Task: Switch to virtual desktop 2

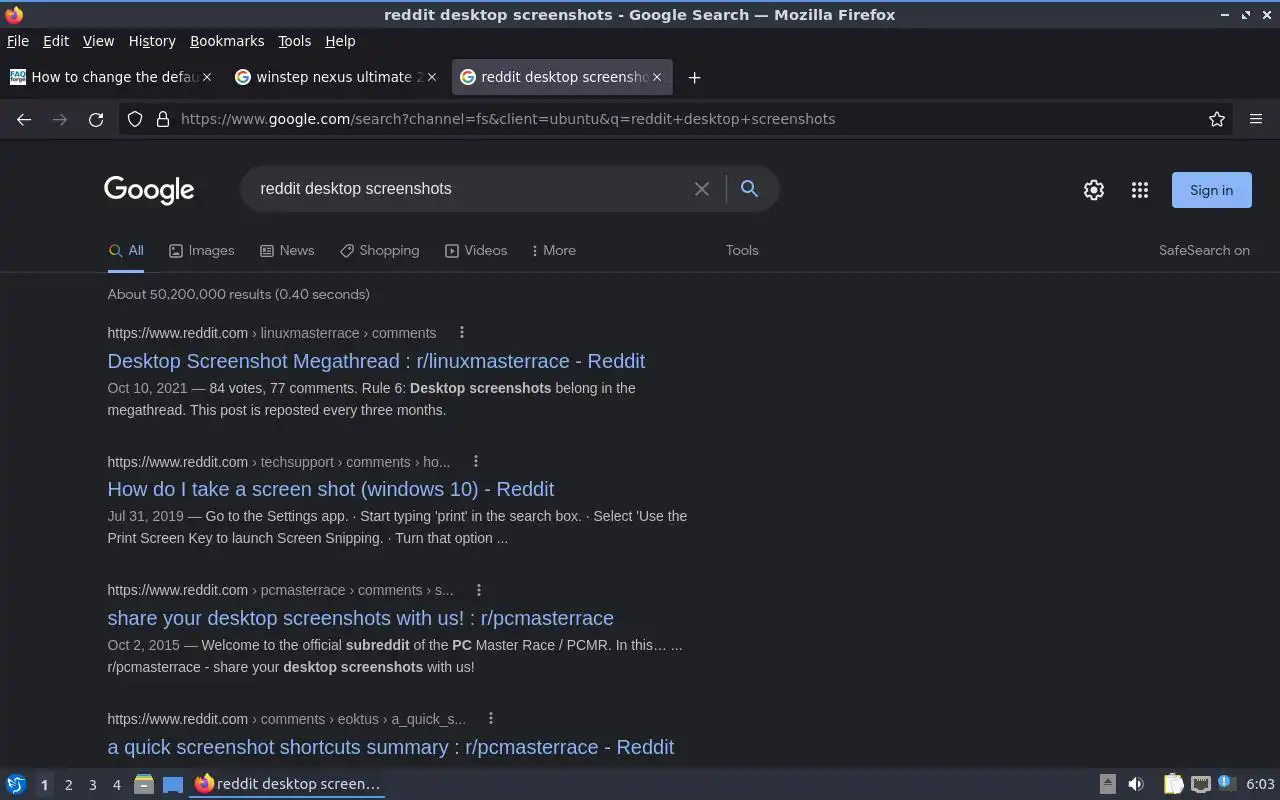Action: tap(68, 785)
